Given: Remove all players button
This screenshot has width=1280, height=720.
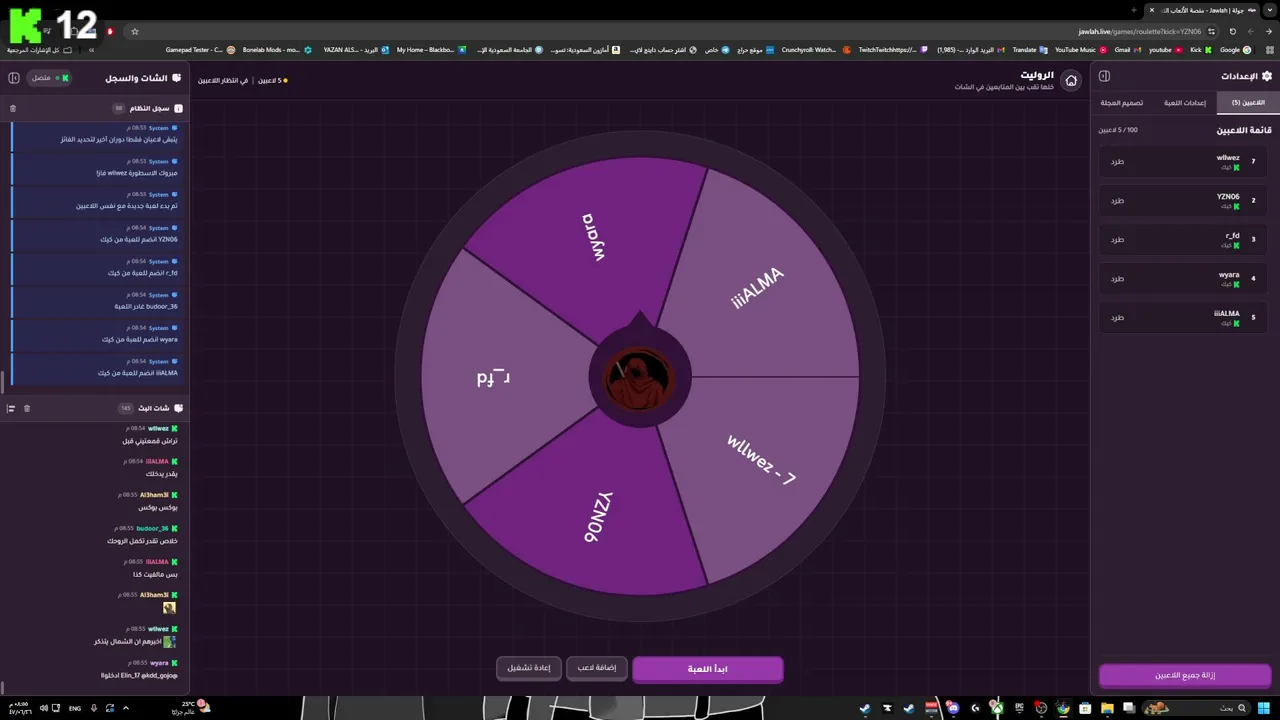Looking at the screenshot, I should pyautogui.click(x=1185, y=675).
